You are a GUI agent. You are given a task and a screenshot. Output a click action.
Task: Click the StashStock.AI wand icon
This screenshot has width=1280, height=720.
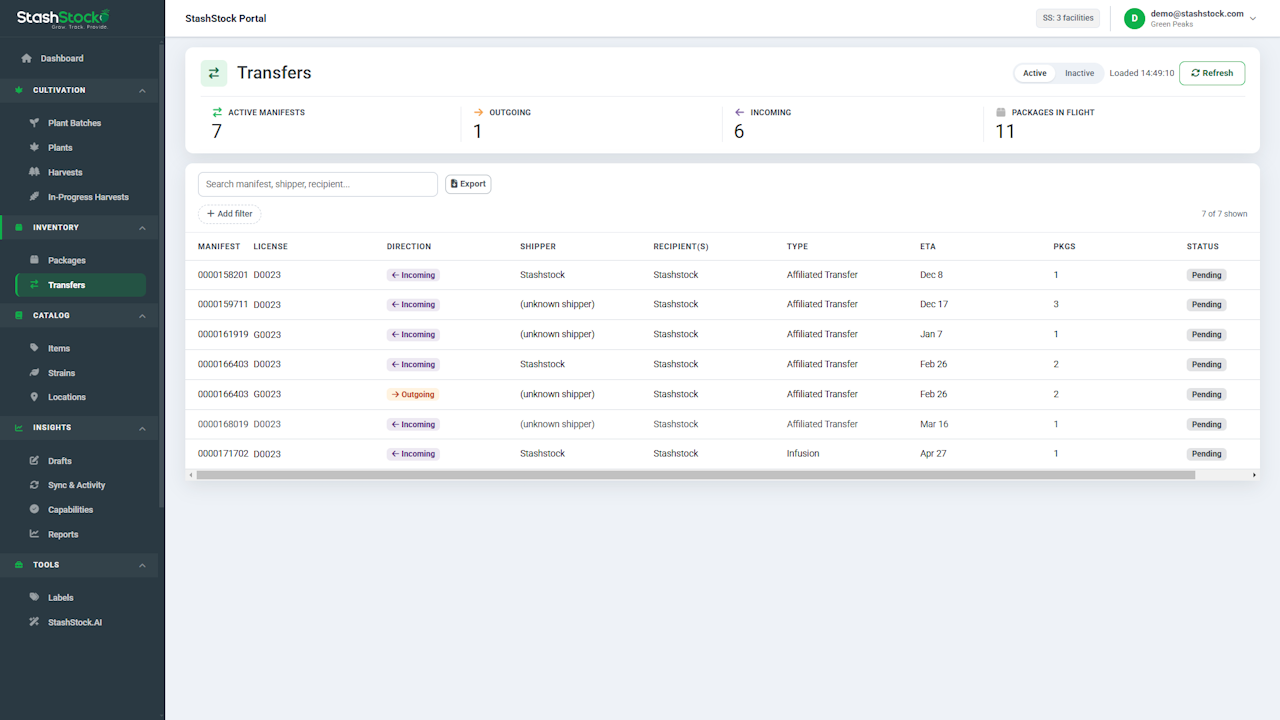(35, 622)
